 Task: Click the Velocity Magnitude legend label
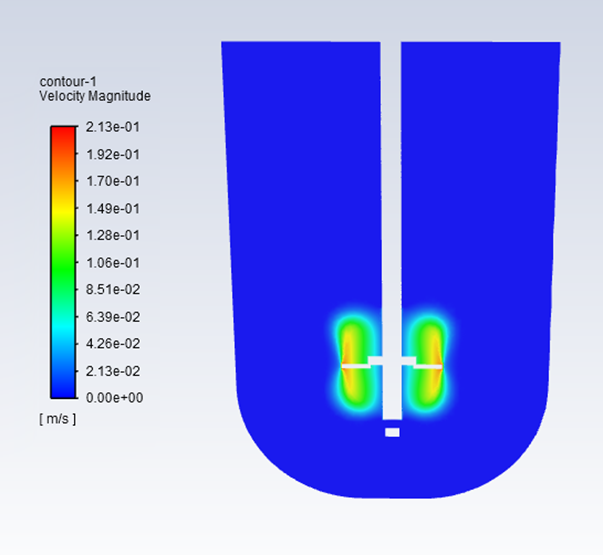tap(95, 96)
